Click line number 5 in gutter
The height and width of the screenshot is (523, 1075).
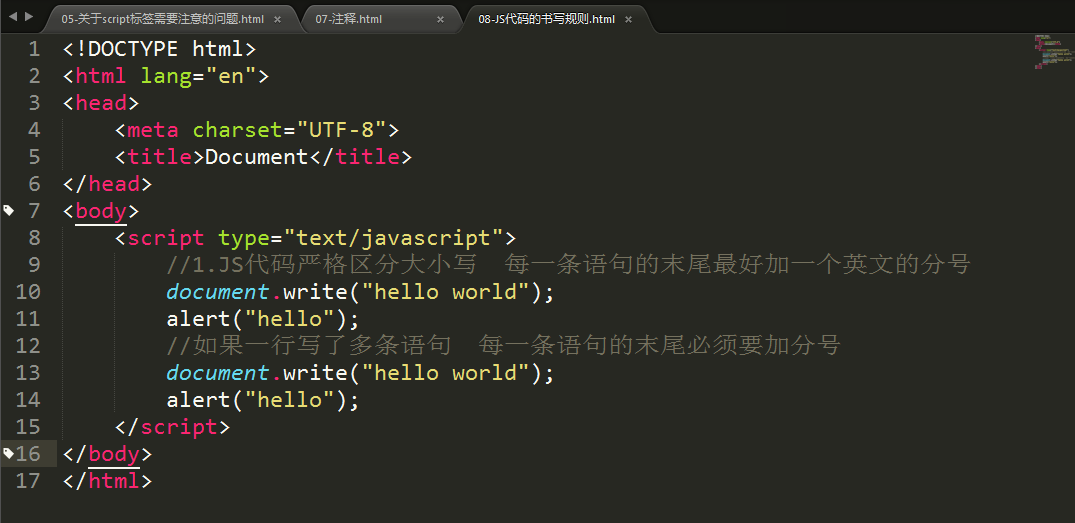(34, 157)
